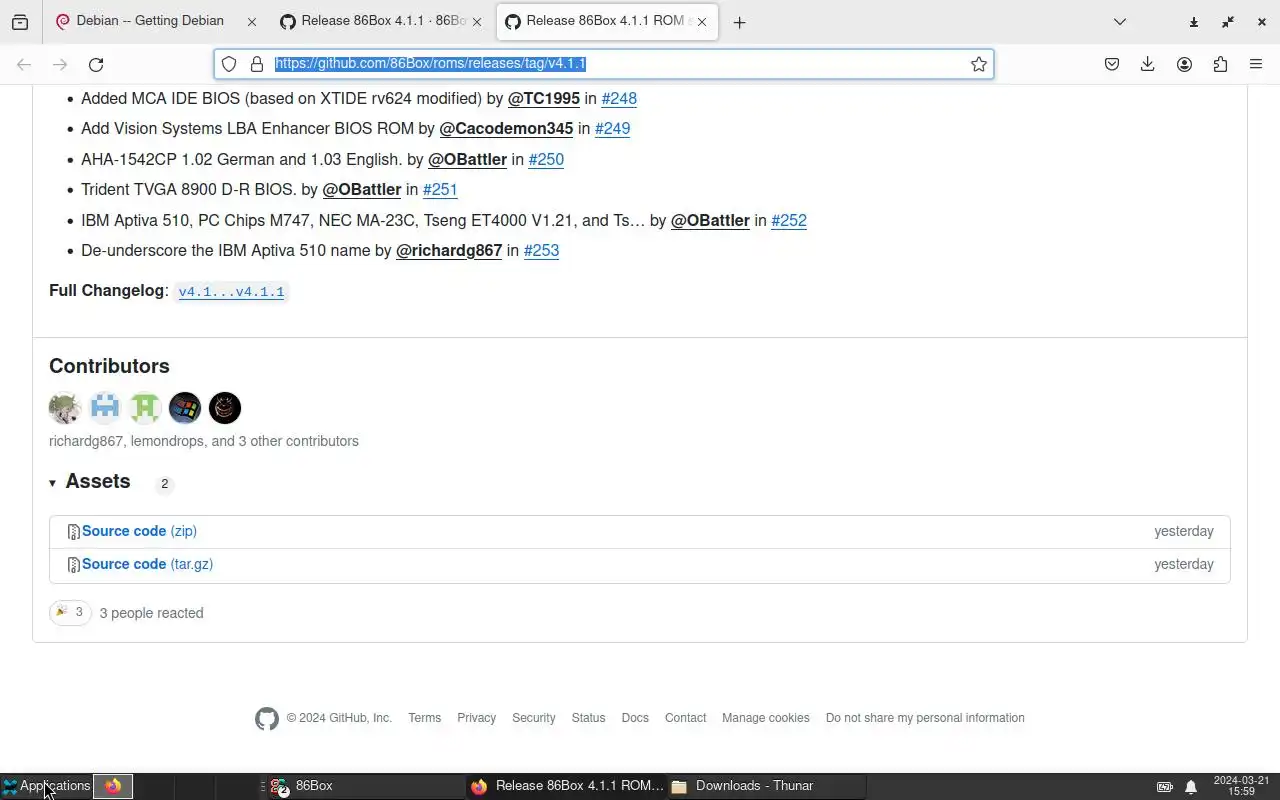
Task: Open the Privacy footer link
Action: [x=477, y=718]
